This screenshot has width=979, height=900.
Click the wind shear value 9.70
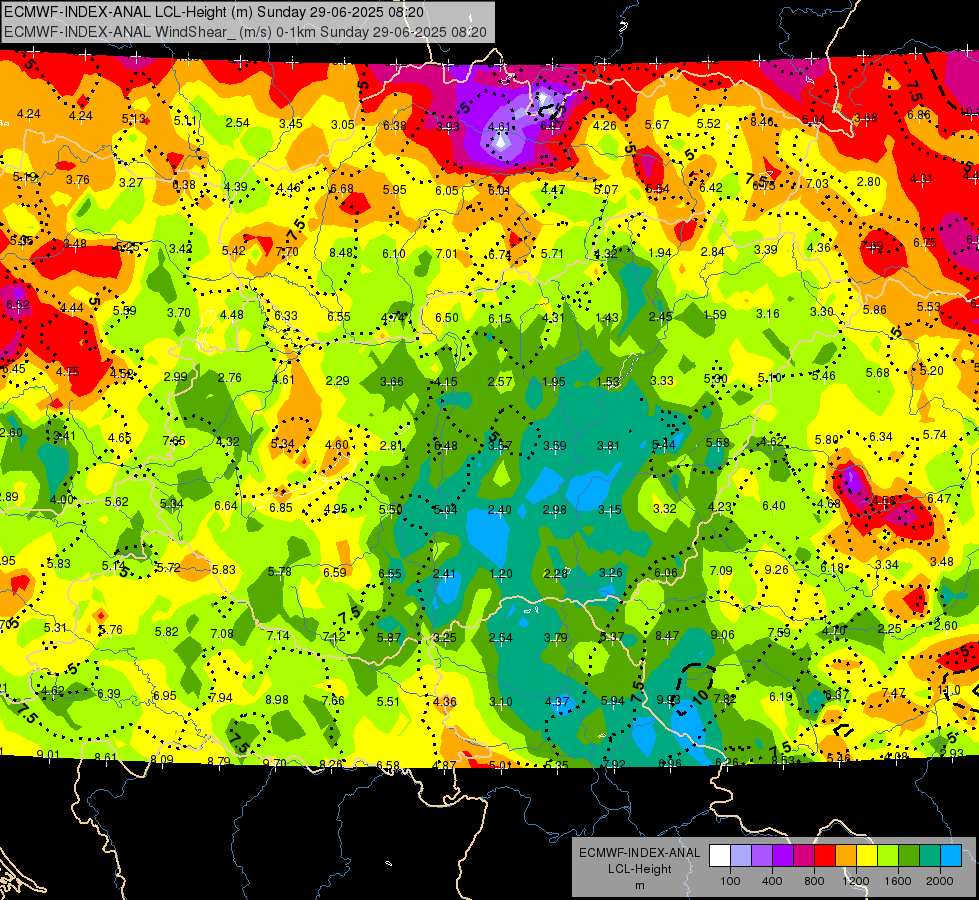[275, 763]
